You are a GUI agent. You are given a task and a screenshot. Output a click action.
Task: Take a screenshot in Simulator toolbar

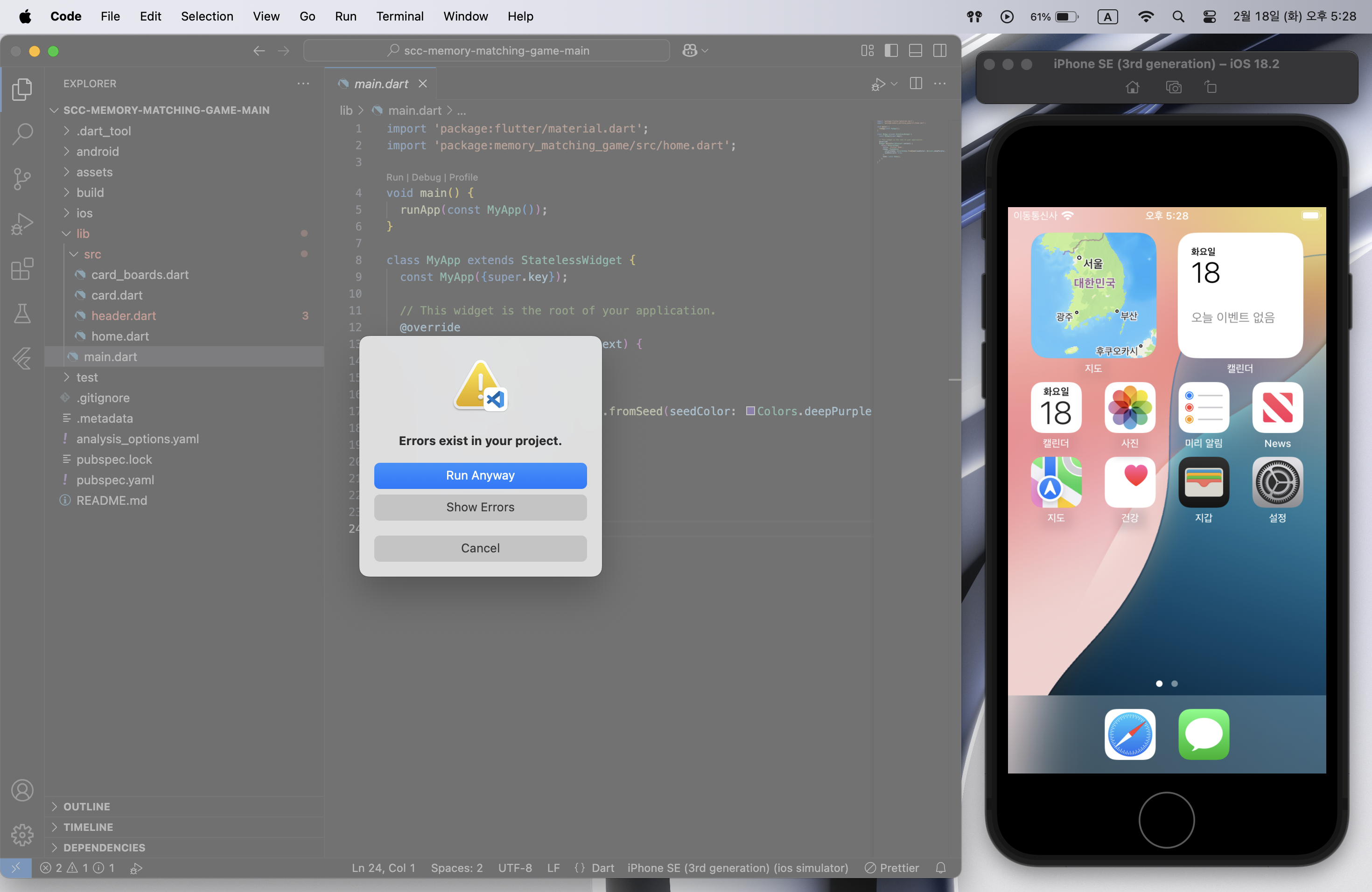click(x=1174, y=88)
